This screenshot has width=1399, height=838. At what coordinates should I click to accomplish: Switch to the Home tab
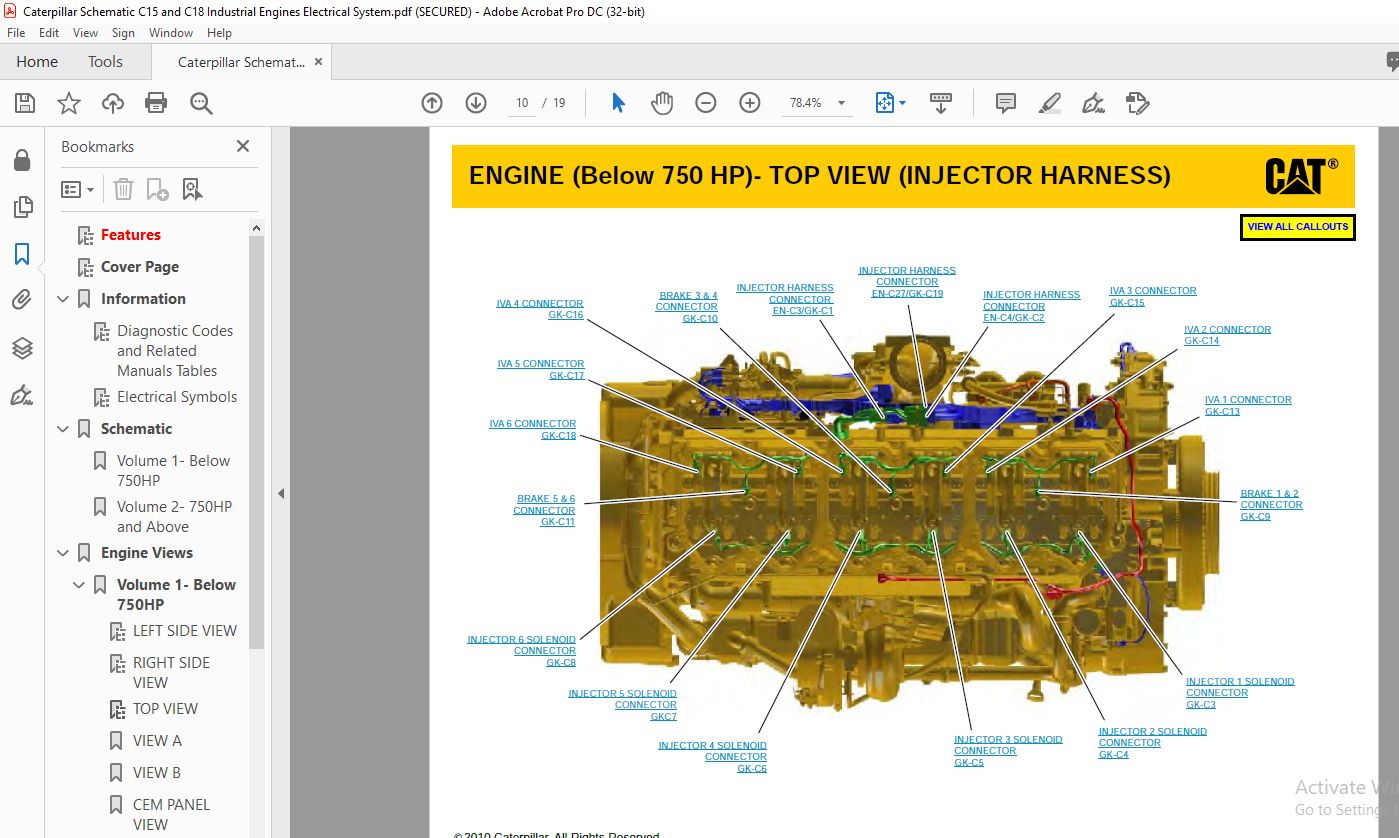[37, 62]
